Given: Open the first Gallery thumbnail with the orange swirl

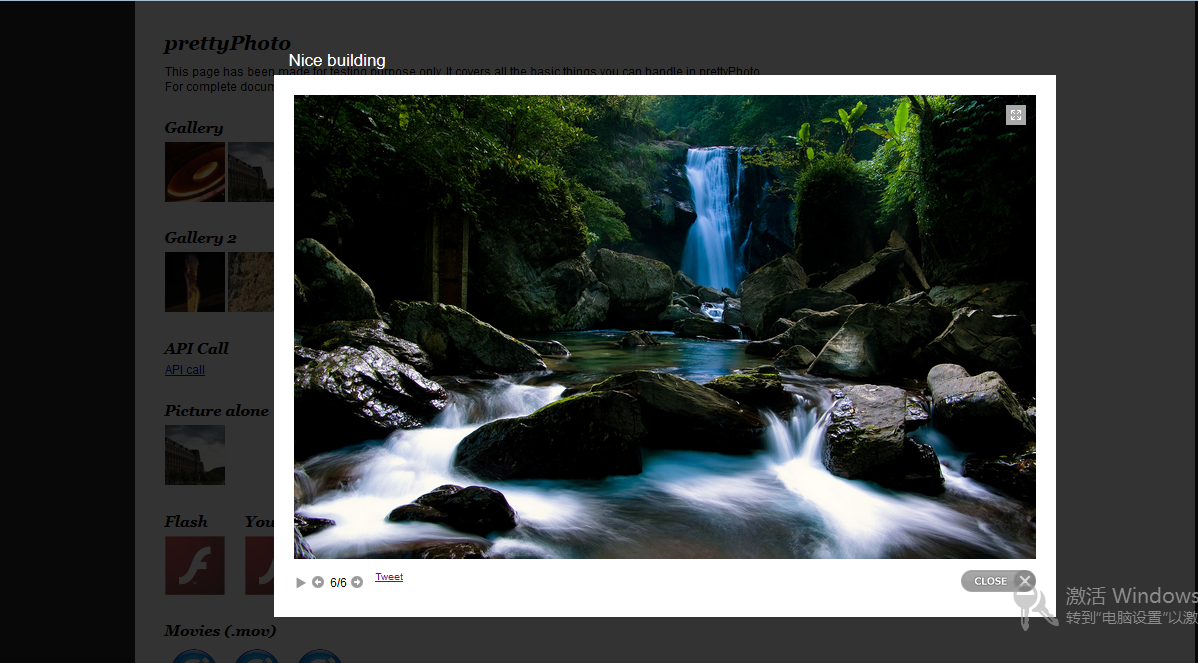Looking at the screenshot, I should [195, 172].
